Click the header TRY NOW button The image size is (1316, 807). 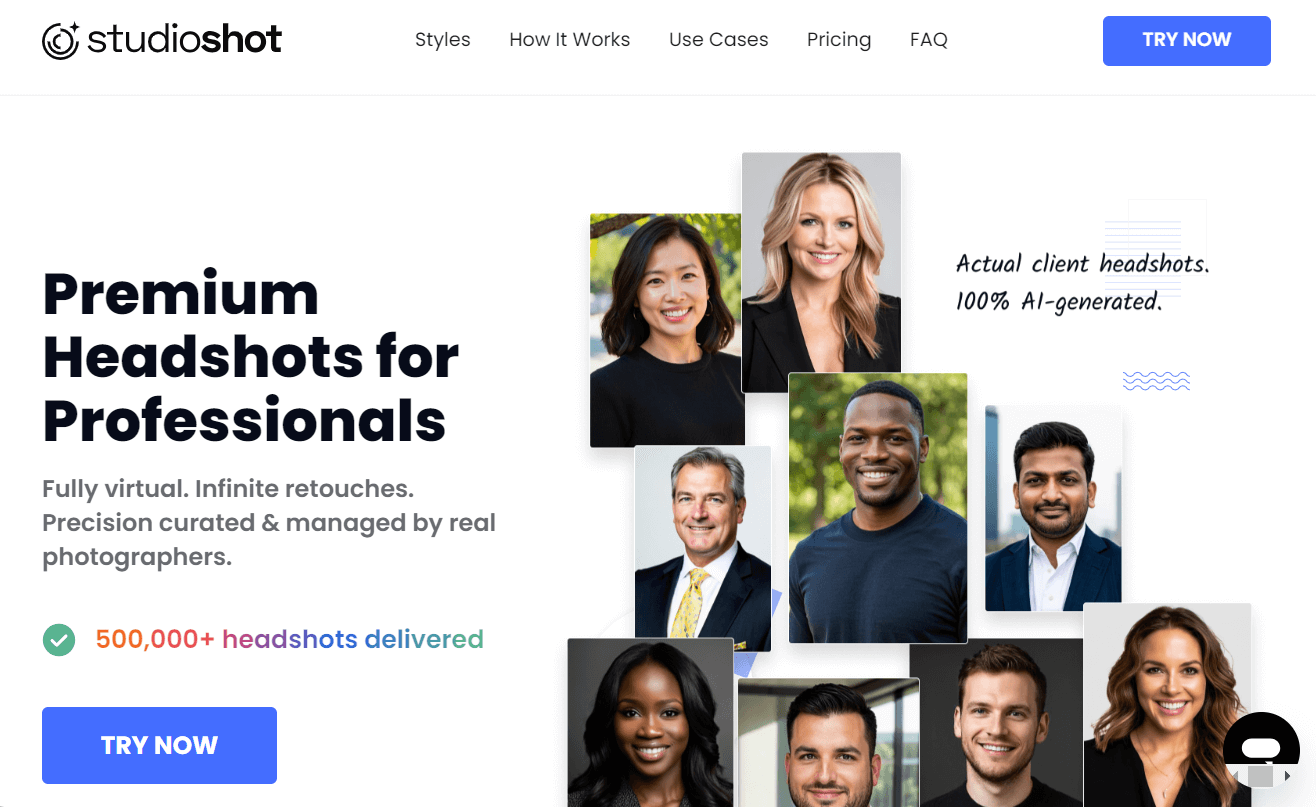(x=1187, y=41)
